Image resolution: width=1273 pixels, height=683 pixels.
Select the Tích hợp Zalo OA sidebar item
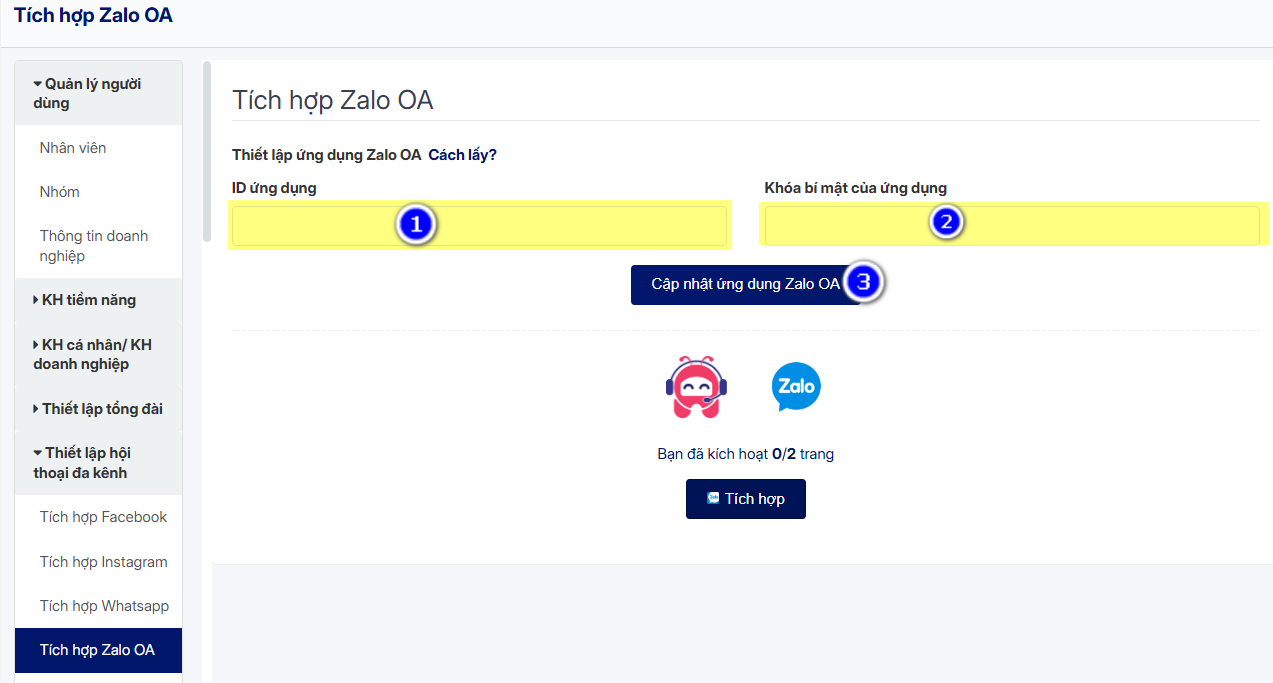(98, 650)
